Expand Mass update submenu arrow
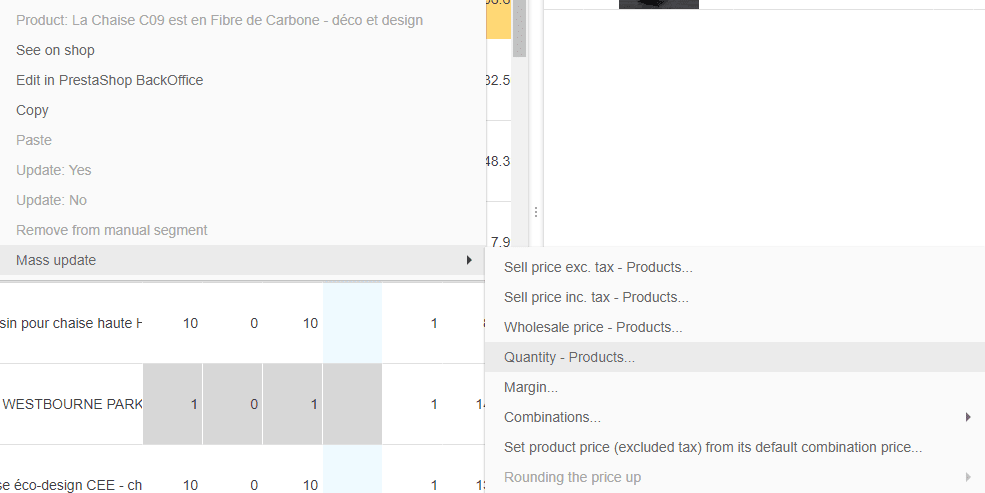This screenshot has height=493, width=985. (x=469, y=260)
